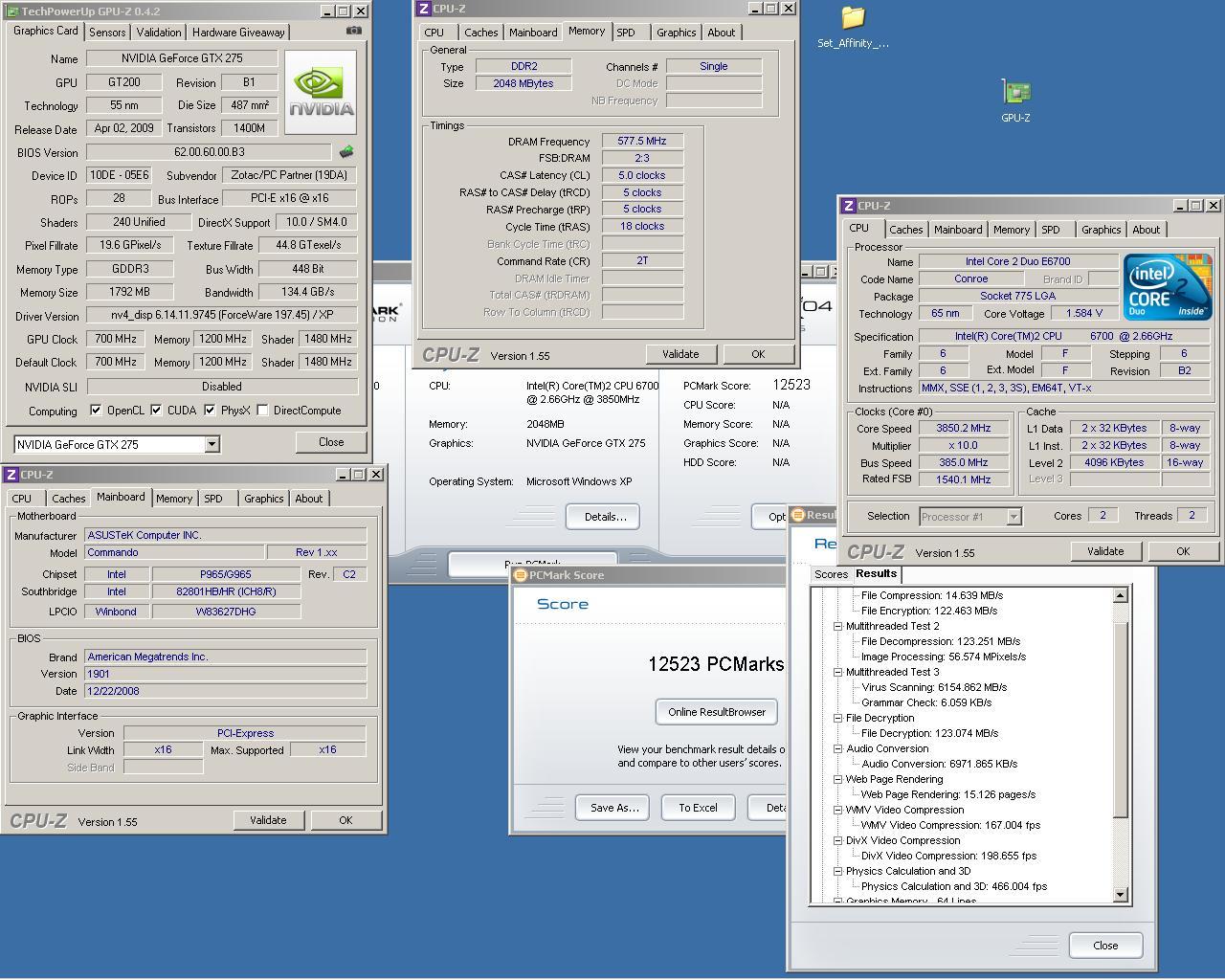Click Close button in GPU-Z
Image resolution: width=1225 pixels, height=980 pixels.
(331, 442)
